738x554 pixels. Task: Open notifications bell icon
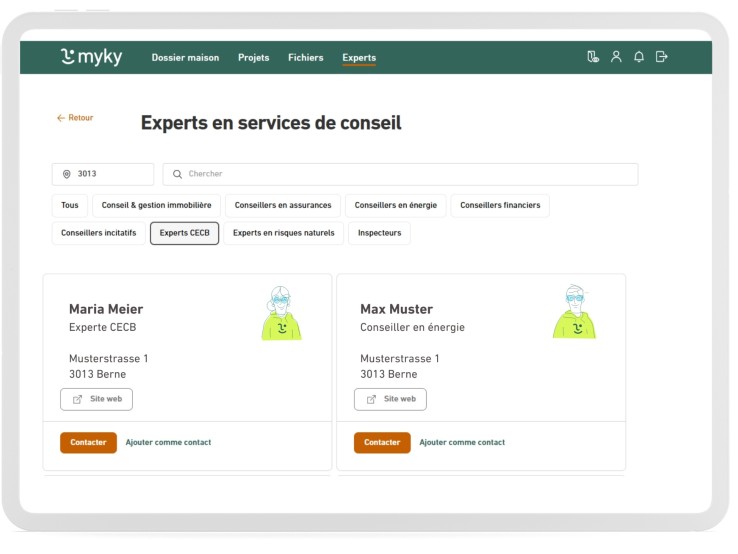pos(639,57)
